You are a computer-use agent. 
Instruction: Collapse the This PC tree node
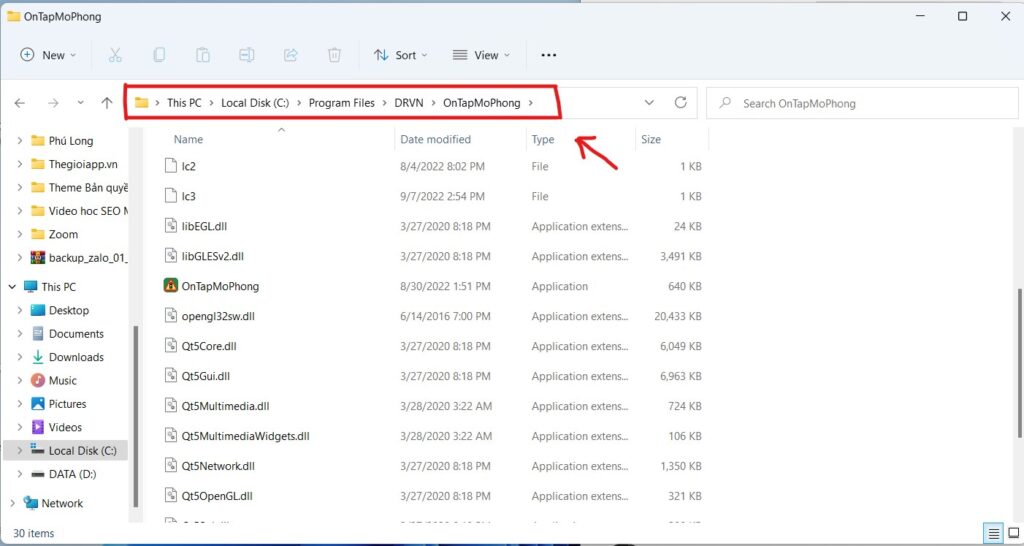(x=12, y=287)
